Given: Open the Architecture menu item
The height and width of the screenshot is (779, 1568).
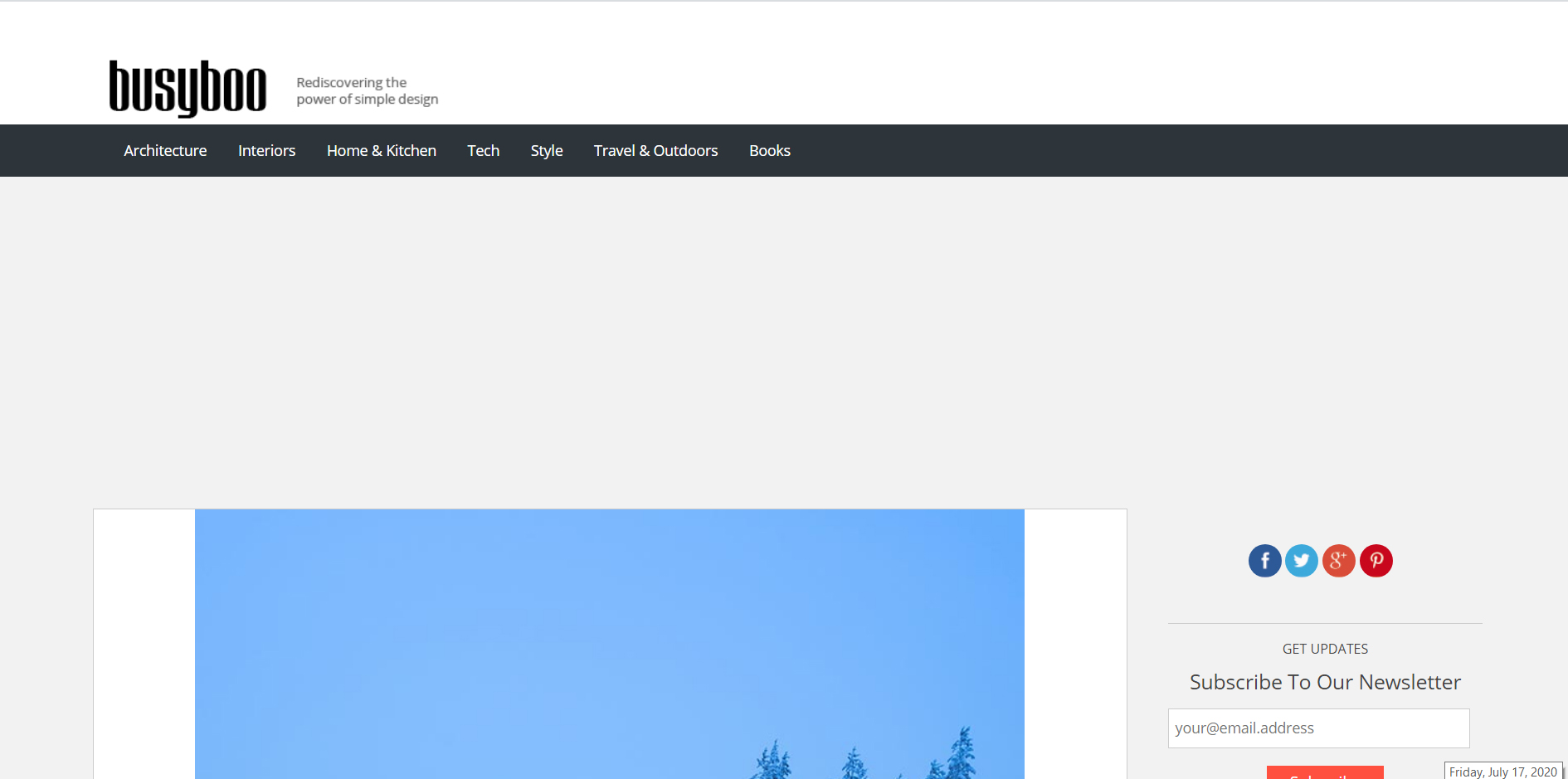Looking at the screenshot, I should pyautogui.click(x=165, y=151).
